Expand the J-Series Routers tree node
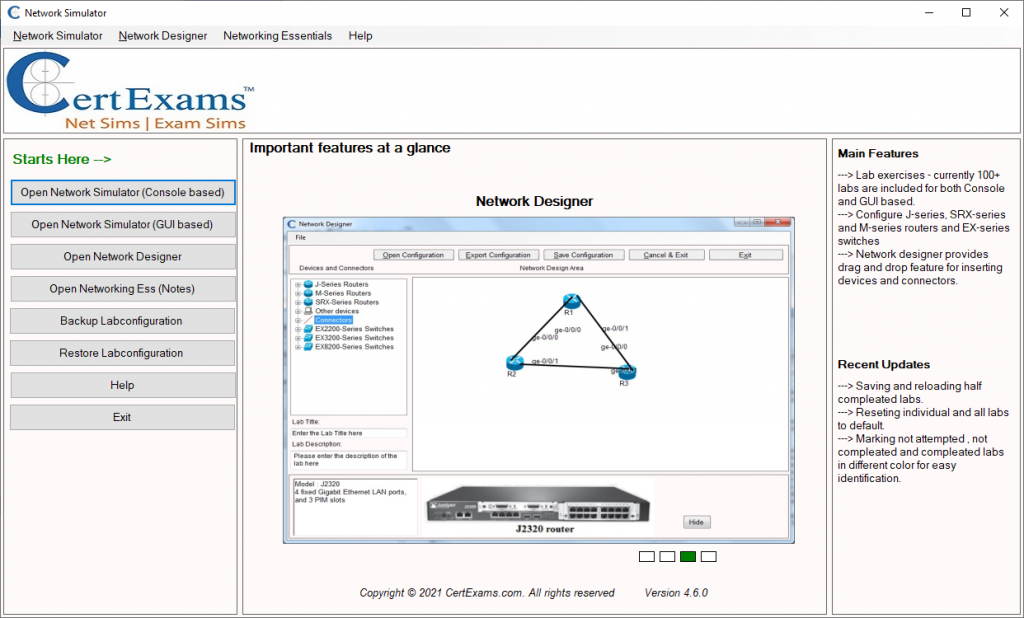The image size is (1024, 618). 298,284
